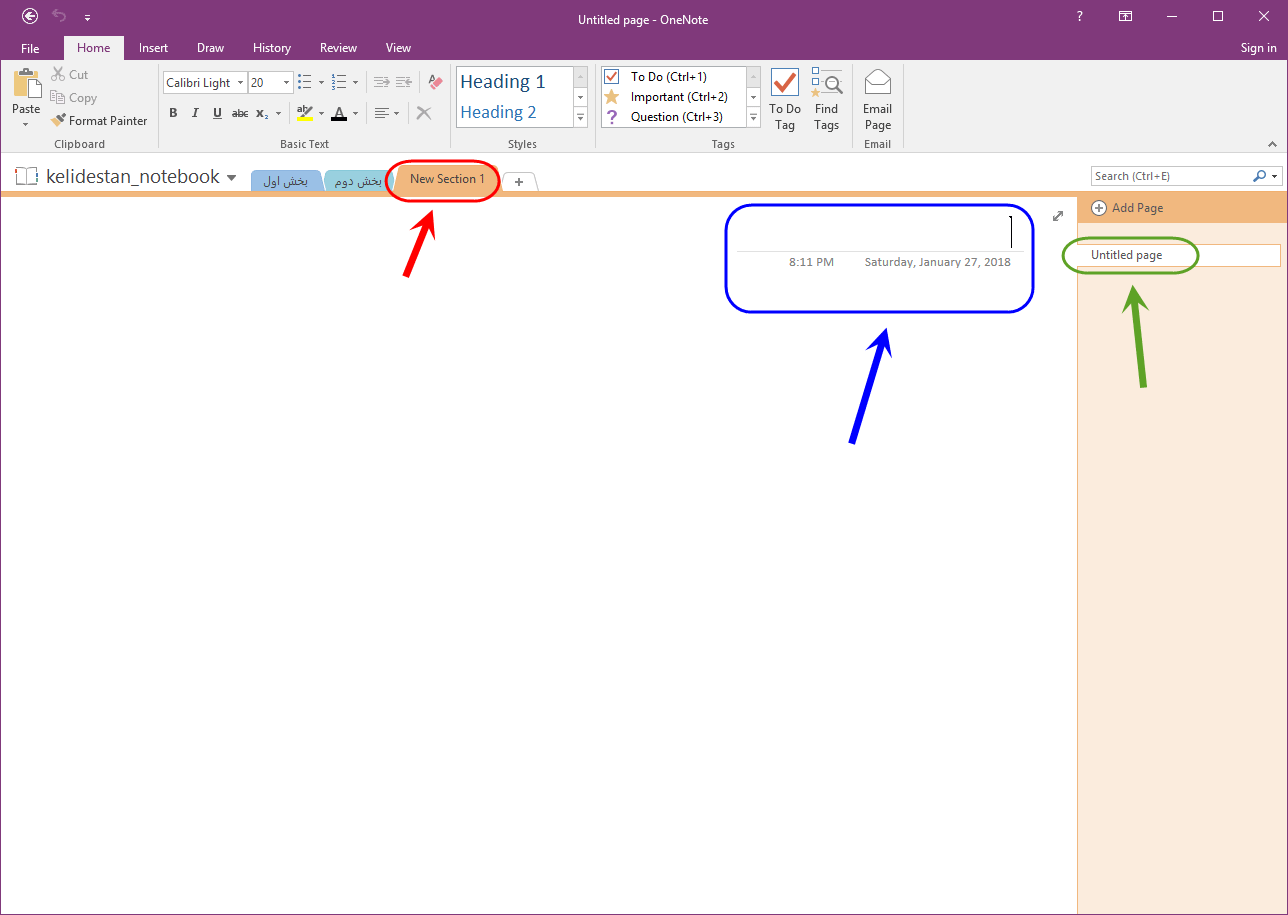Clear all formatting with eraser icon
Viewport: 1288px width, 915px height.
point(435,83)
